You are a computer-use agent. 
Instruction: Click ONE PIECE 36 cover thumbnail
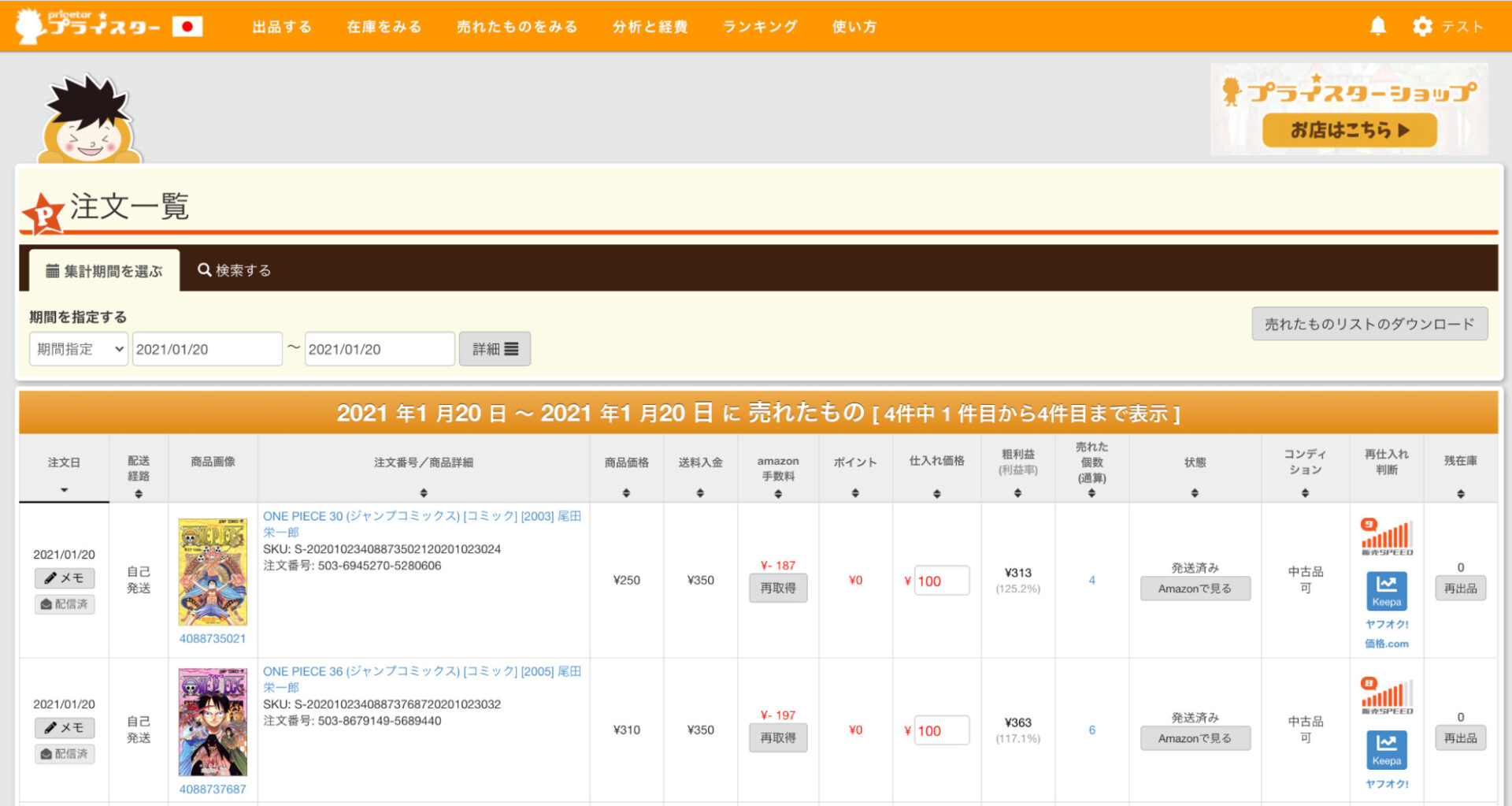point(213,722)
